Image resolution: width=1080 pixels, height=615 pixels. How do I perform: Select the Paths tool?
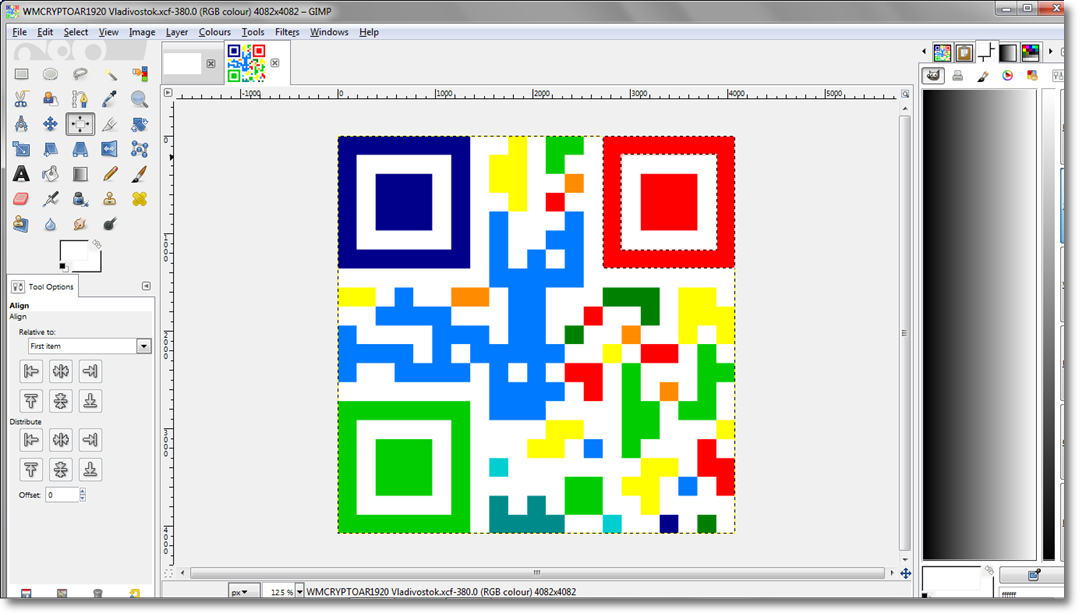[x=80, y=99]
